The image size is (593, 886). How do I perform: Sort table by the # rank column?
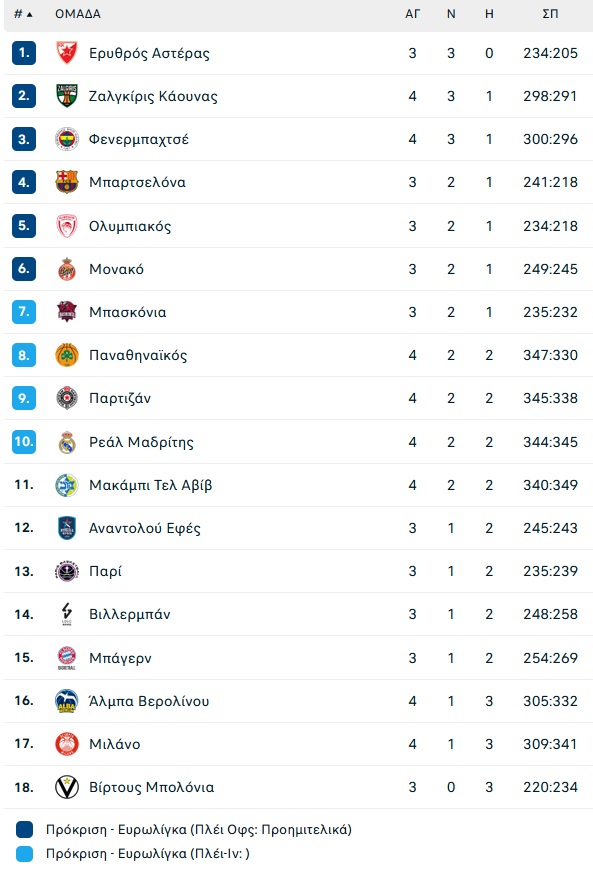[x=23, y=14]
